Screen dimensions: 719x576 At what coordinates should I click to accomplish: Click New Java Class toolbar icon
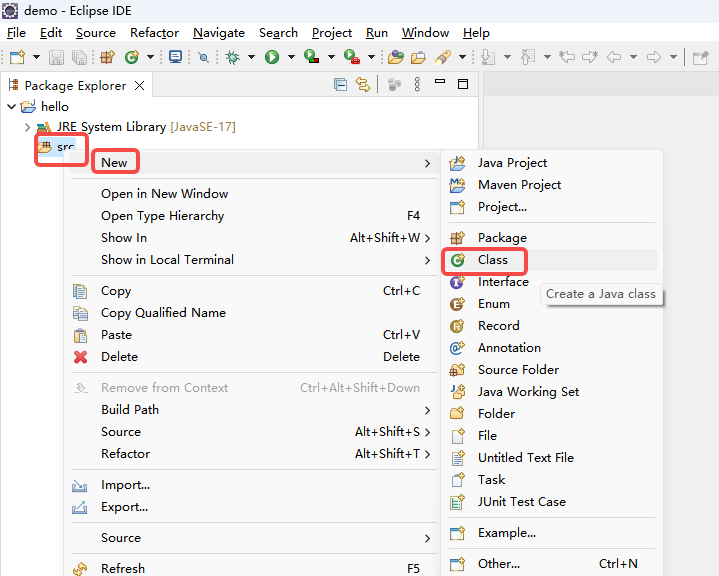(x=132, y=57)
